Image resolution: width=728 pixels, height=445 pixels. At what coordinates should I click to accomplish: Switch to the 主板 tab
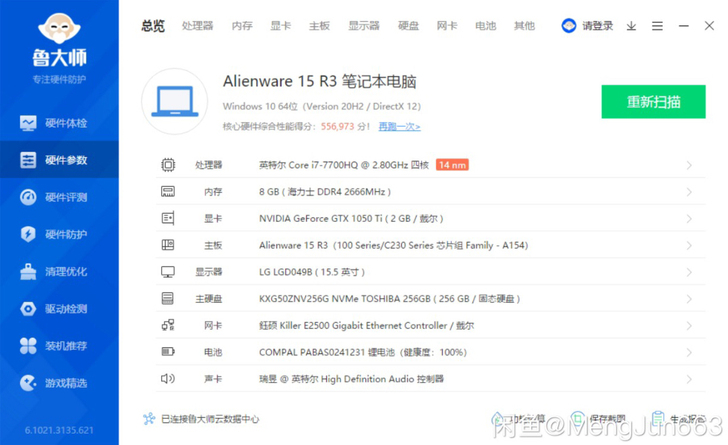(319, 26)
